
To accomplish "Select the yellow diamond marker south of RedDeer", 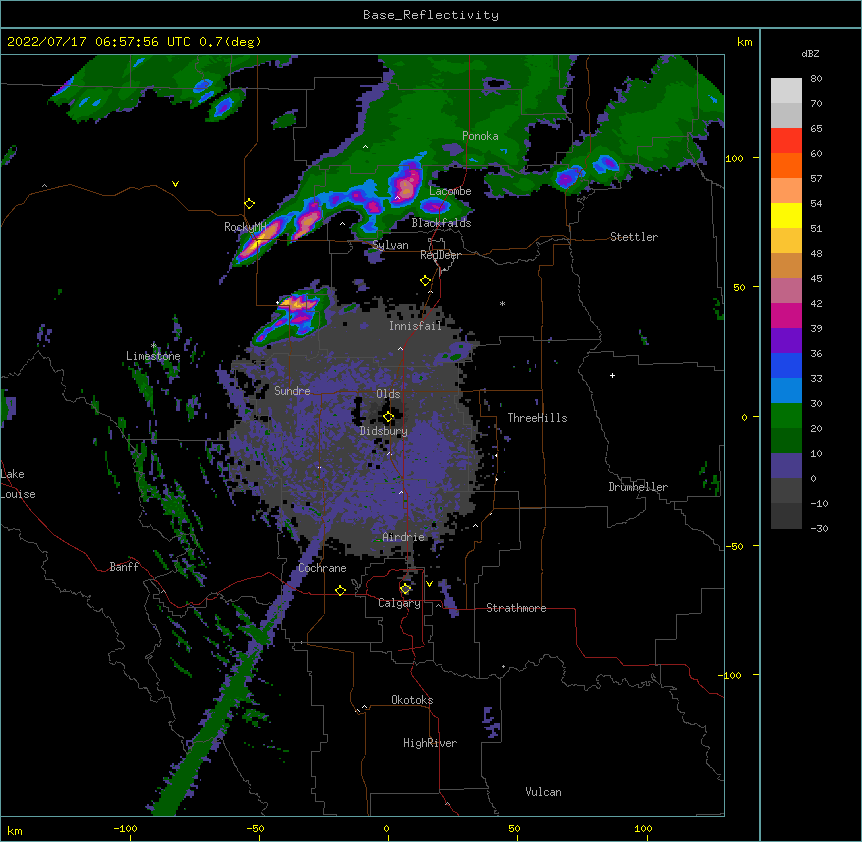I will coord(426,281).
